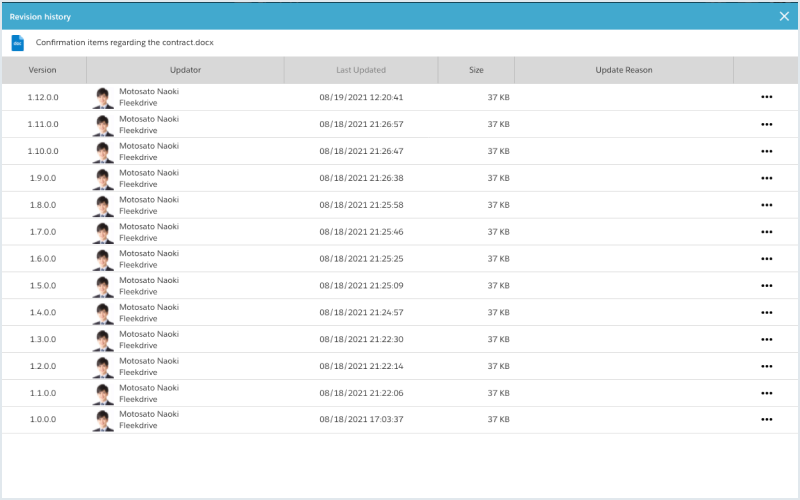Select version number 1.1.0.0
Viewport: 800px width, 500px height.
click(x=43, y=393)
